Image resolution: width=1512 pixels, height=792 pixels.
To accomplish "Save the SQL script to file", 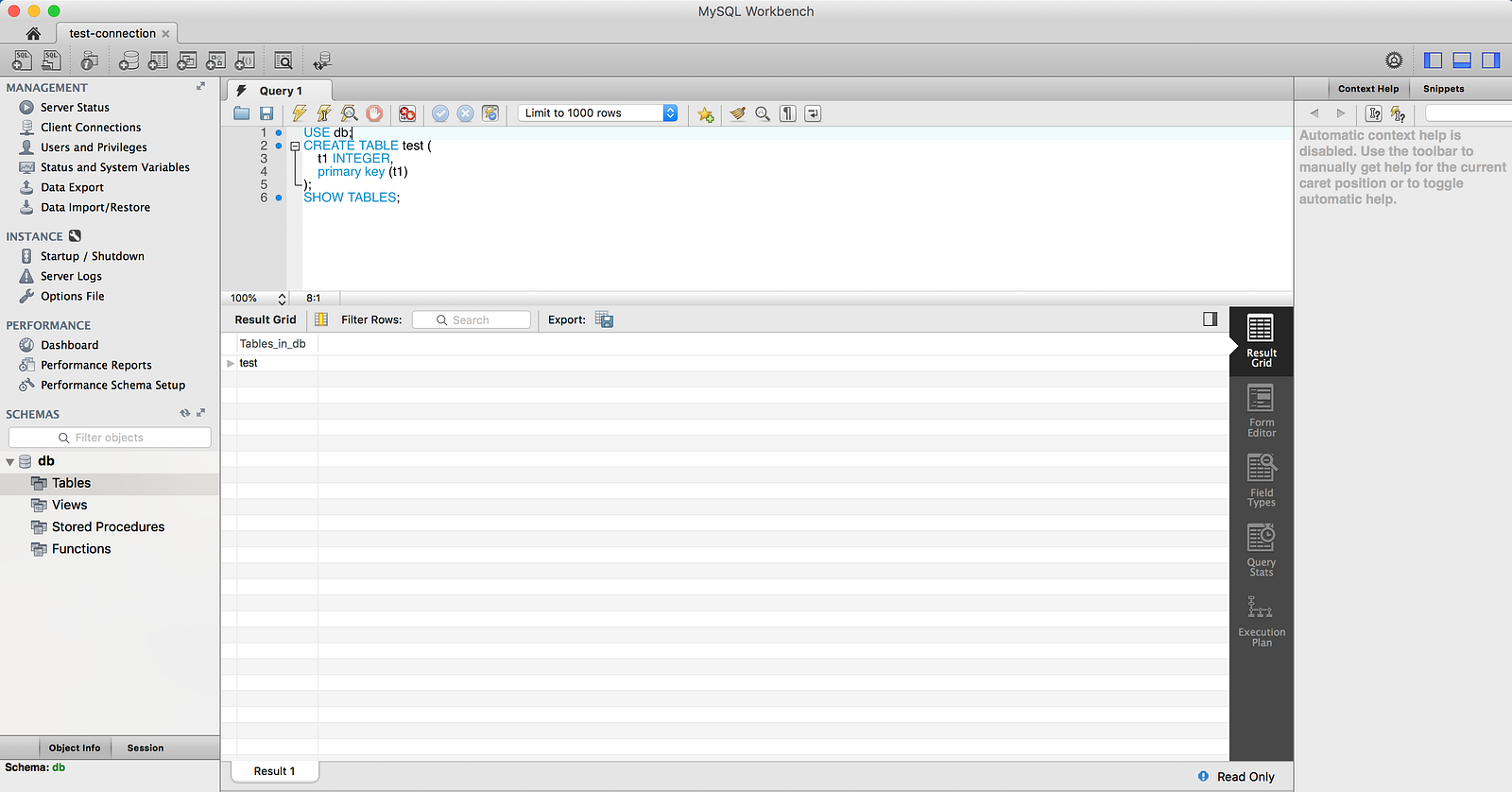I will coord(266,113).
